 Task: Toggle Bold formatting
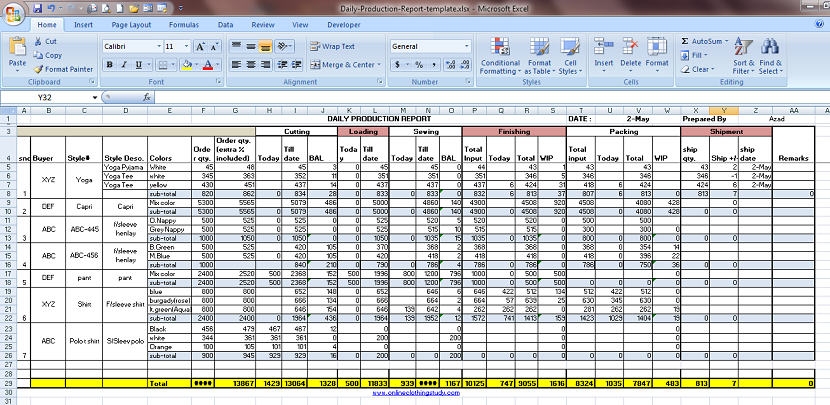110,65
